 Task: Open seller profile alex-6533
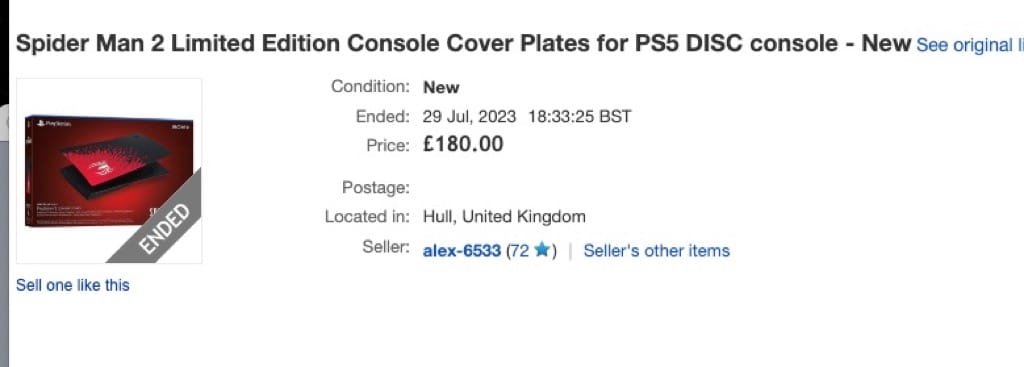pyautogui.click(x=462, y=251)
